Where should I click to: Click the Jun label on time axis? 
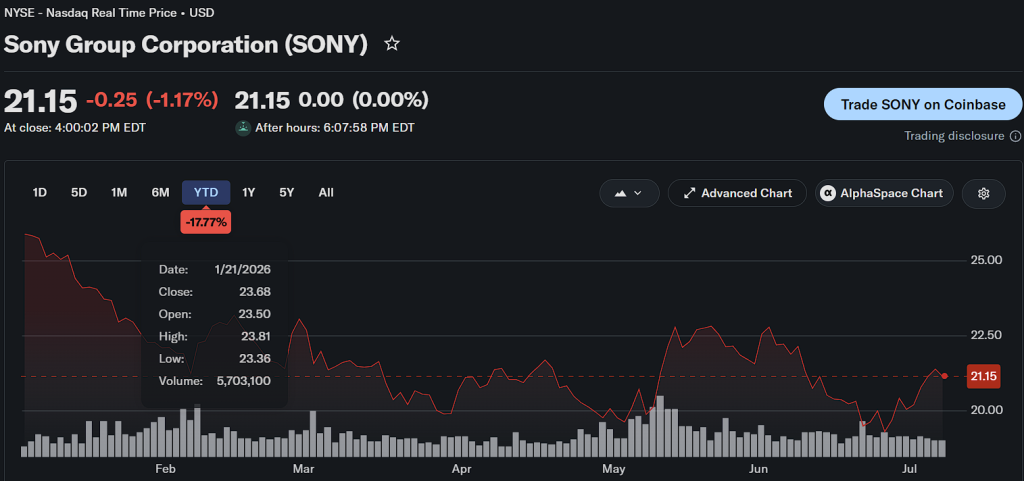coord(758,469)
